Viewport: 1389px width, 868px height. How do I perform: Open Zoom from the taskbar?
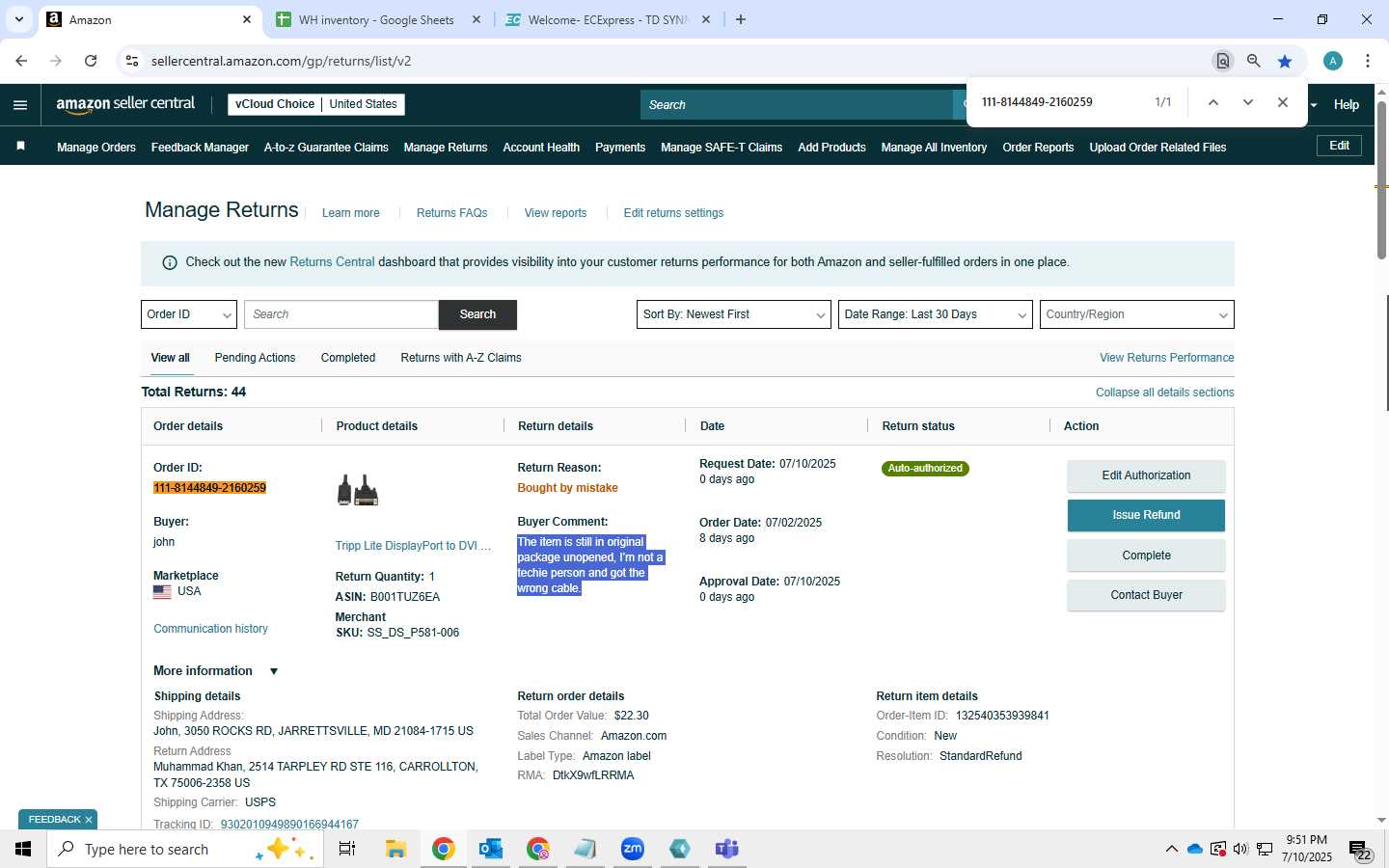click(x=633, y=849)
